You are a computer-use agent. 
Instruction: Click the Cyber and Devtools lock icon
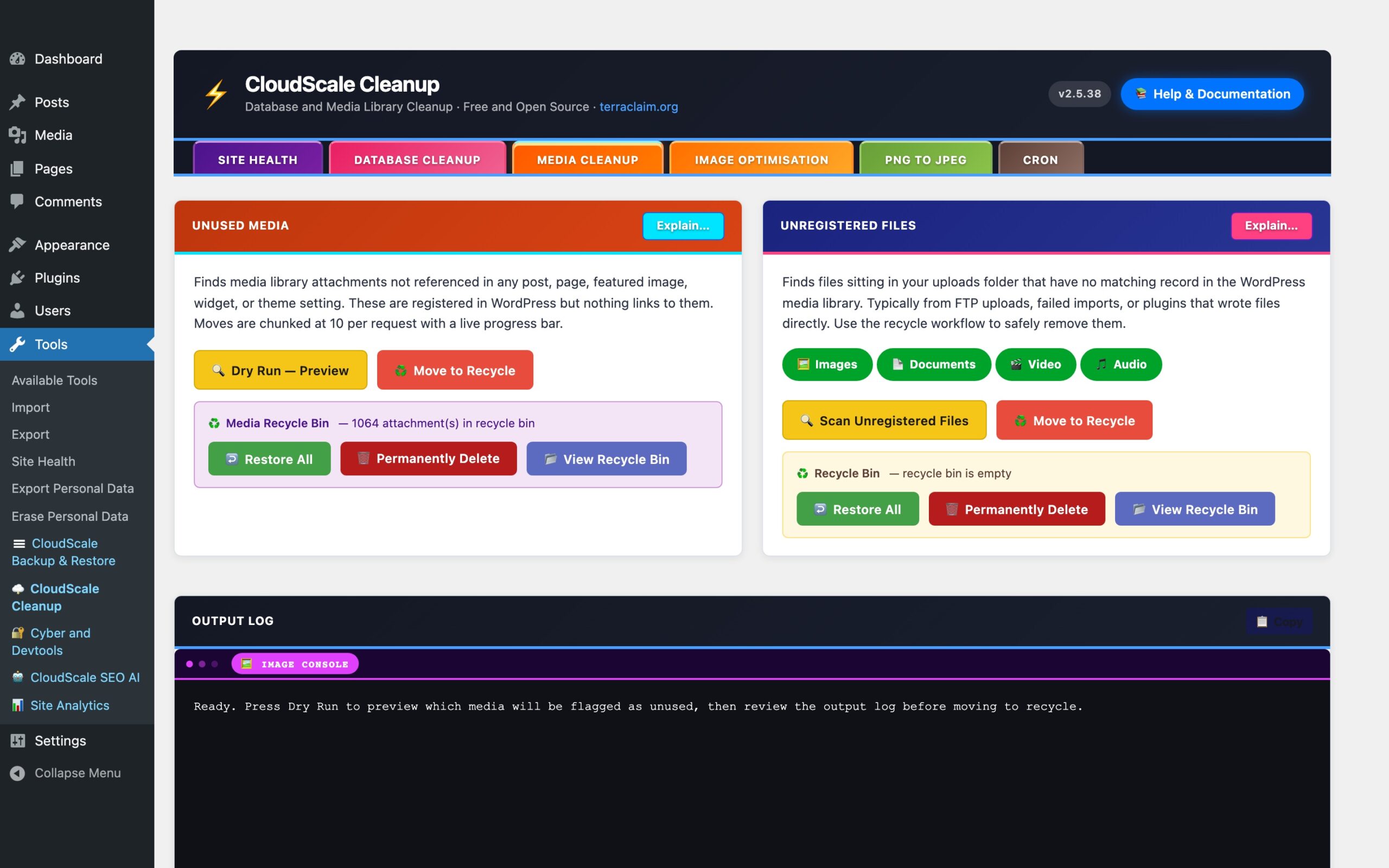click(x=18, y=633)
